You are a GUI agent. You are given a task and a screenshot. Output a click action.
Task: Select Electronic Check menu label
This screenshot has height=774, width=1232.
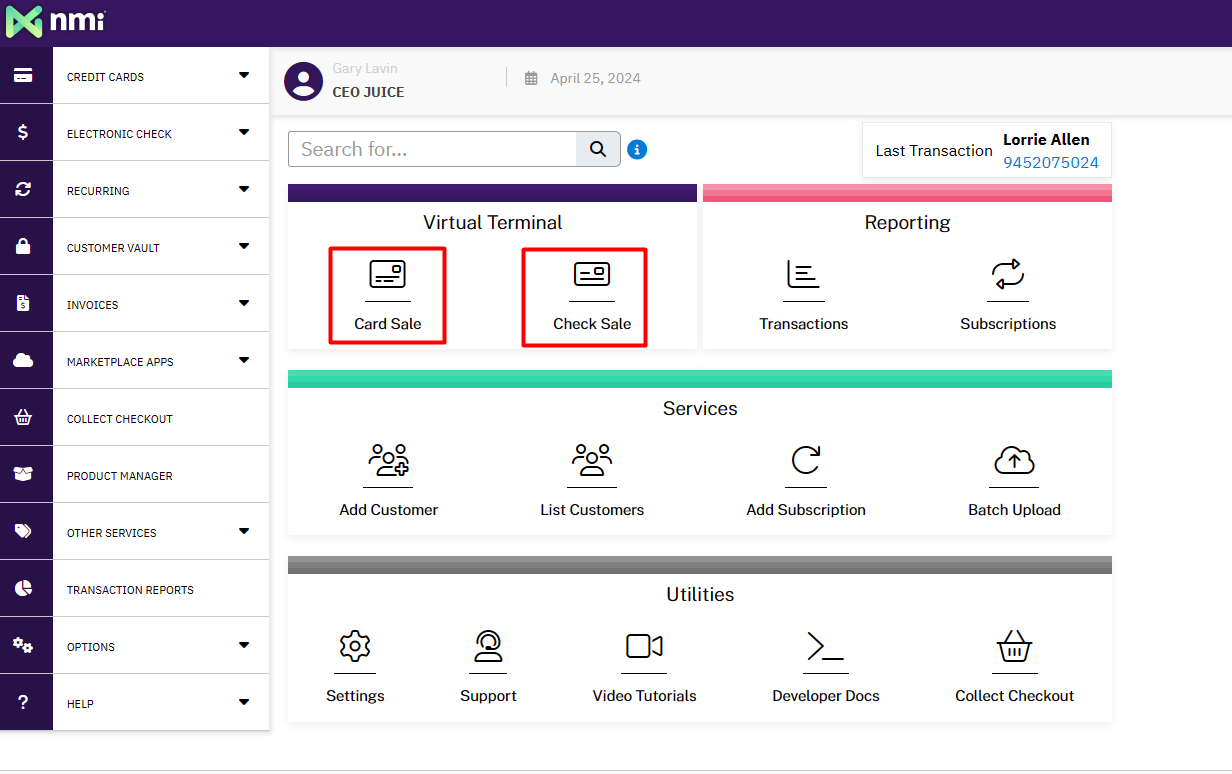(x=119, y=134)
